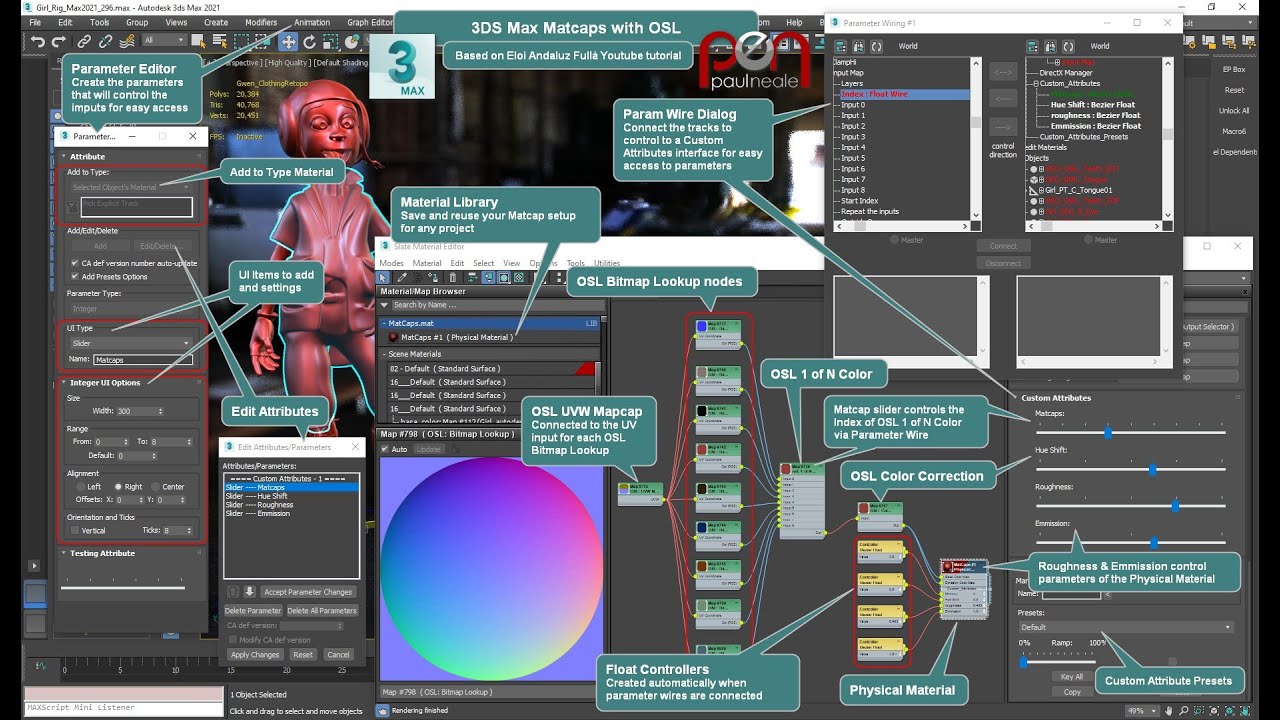Click Move Children icon in Slate toolbar

click(473, 278)
